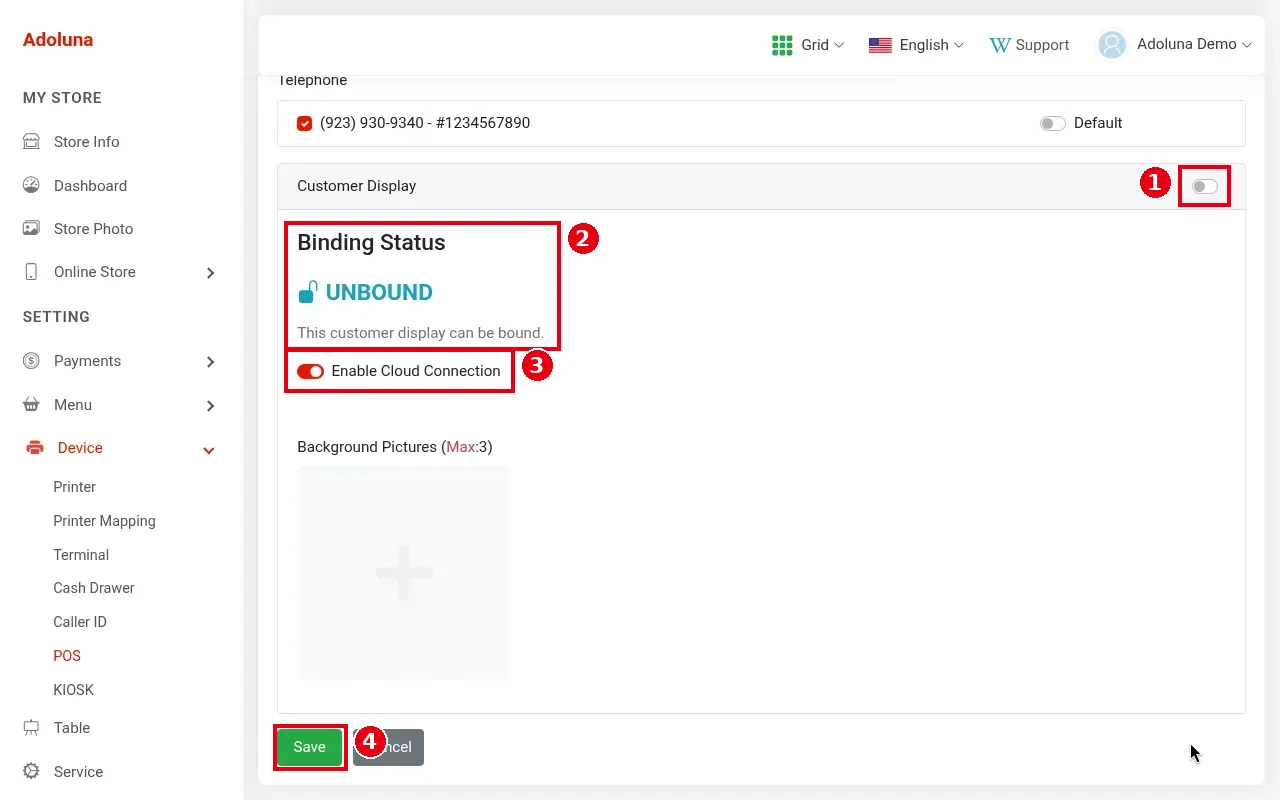Viewport: 1280px width, 800px height.
Task: Click the Dashboard gauge icon
Action: click(31, 185)
